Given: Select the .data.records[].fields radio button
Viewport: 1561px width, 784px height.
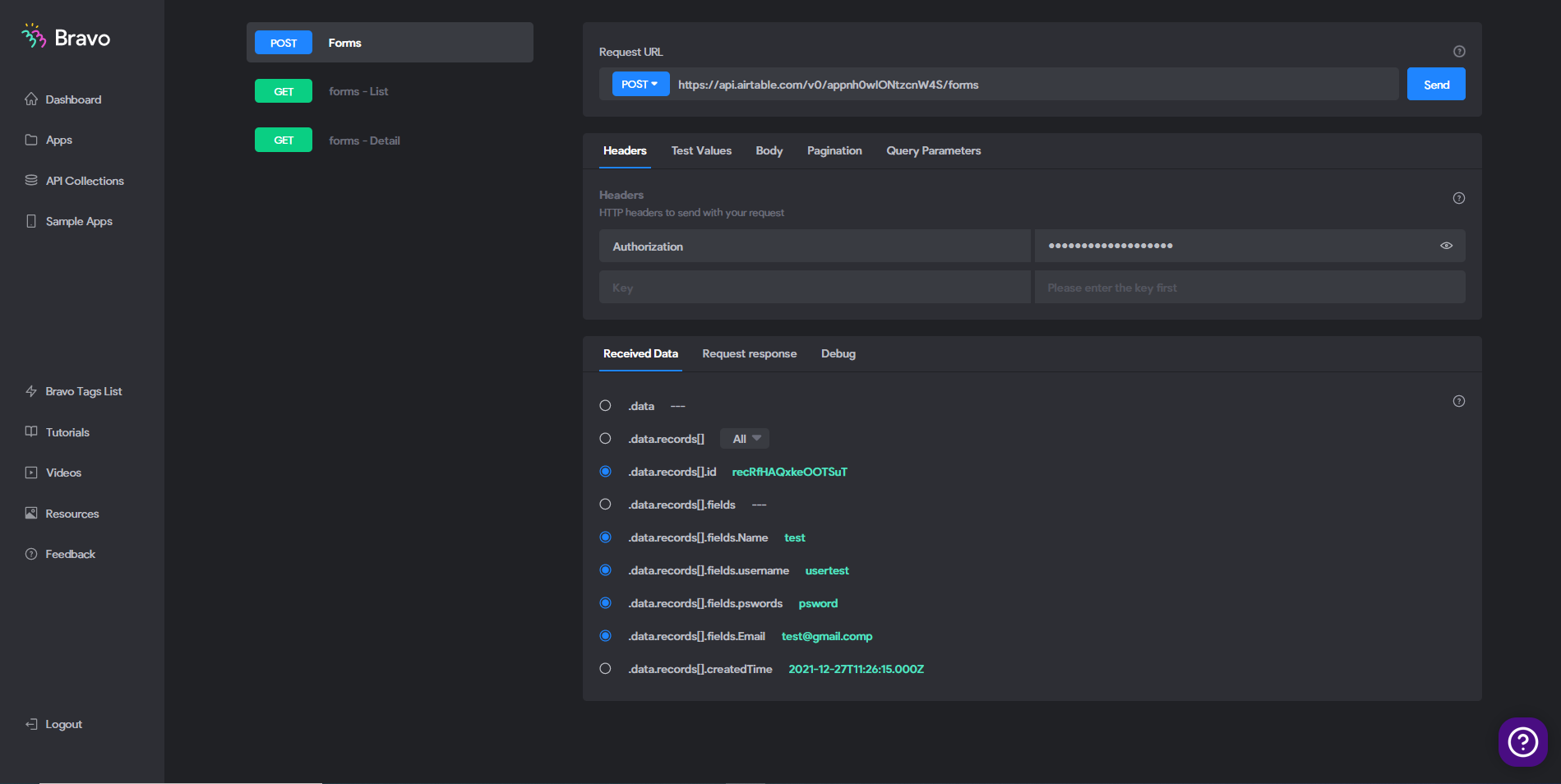Looking at the screenshot, I should click(606, 505).
